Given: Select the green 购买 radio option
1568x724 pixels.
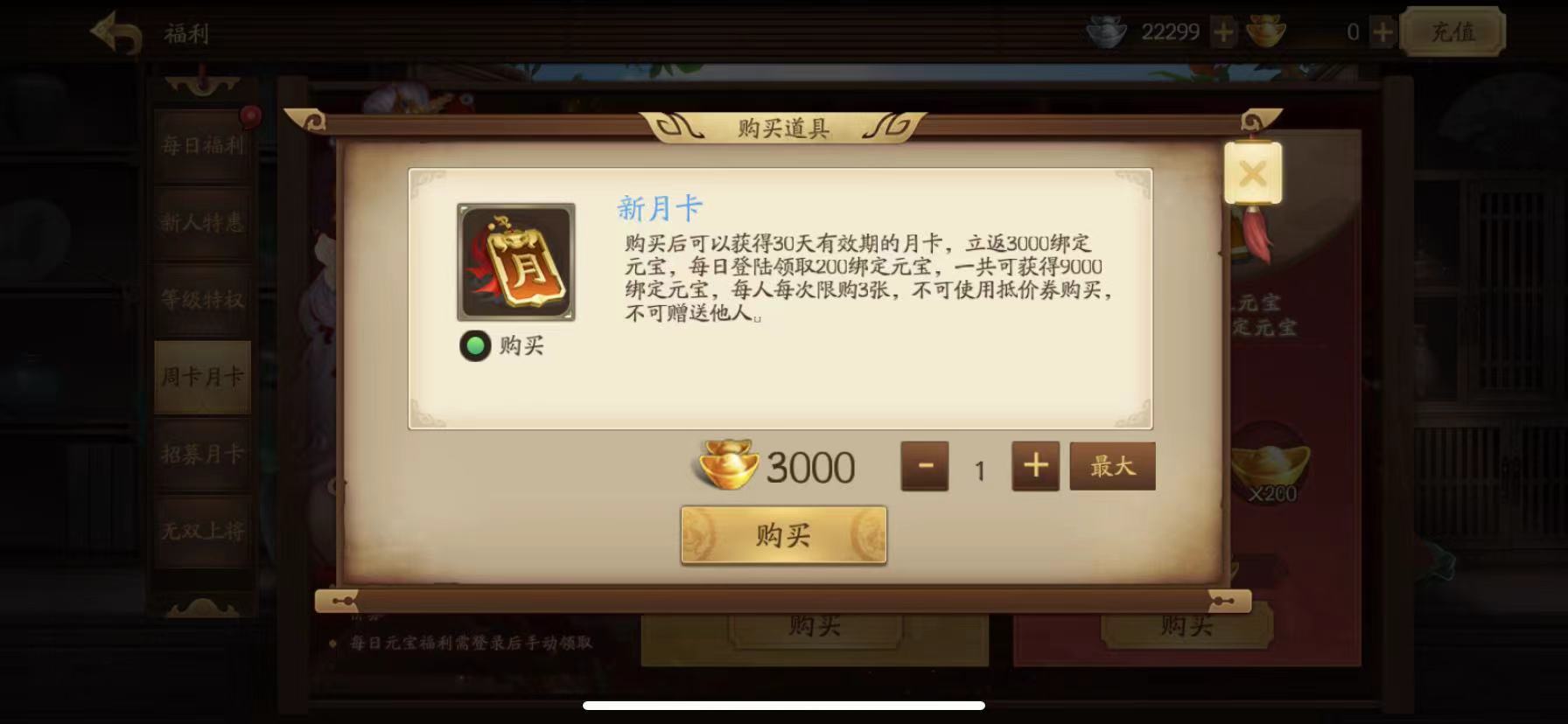Looking at the screenshot, I should 475,346.
